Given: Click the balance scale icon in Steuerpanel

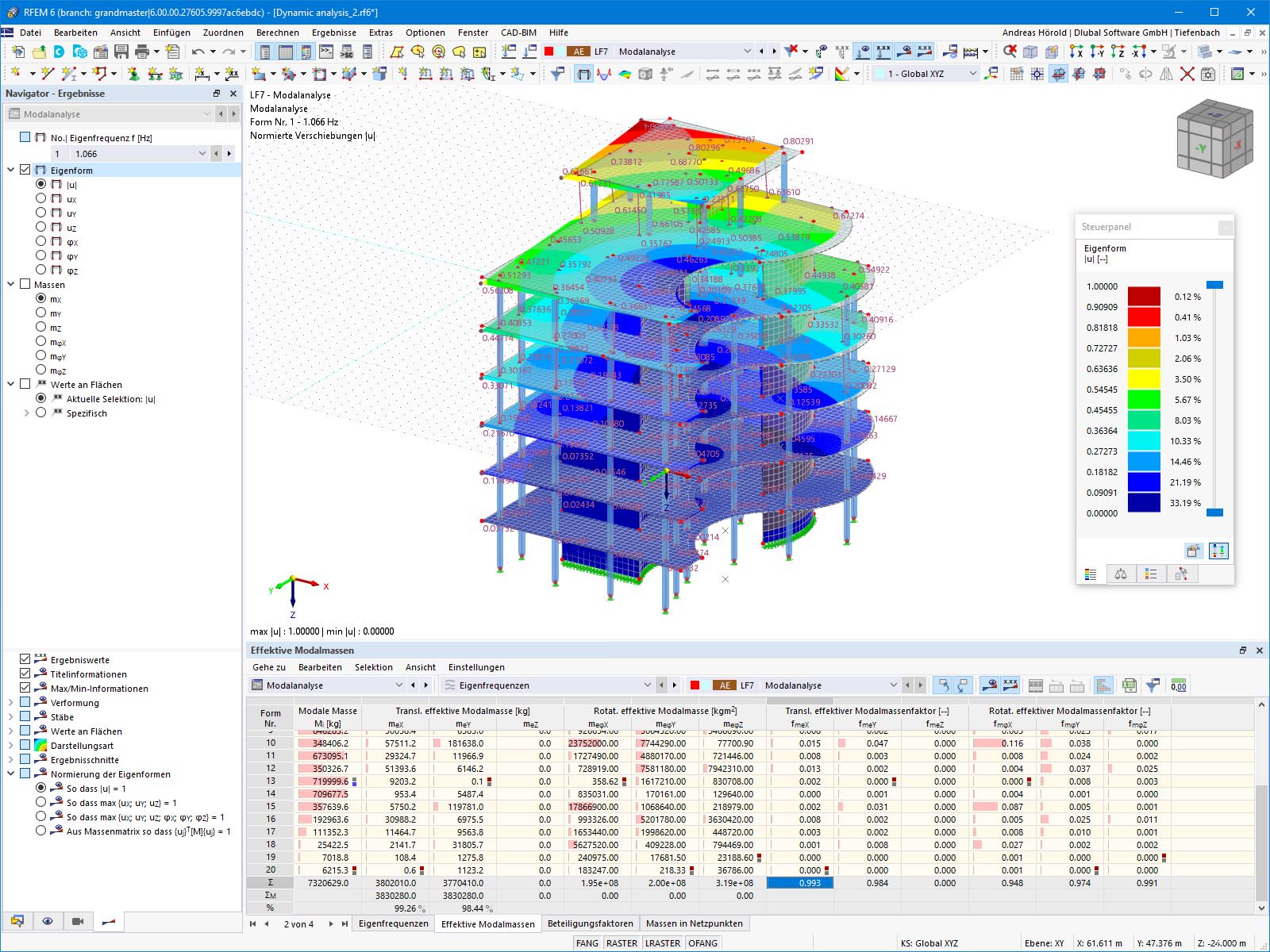Looking at the screenshot, I should pyautogui.click(x=1121, y=574).
